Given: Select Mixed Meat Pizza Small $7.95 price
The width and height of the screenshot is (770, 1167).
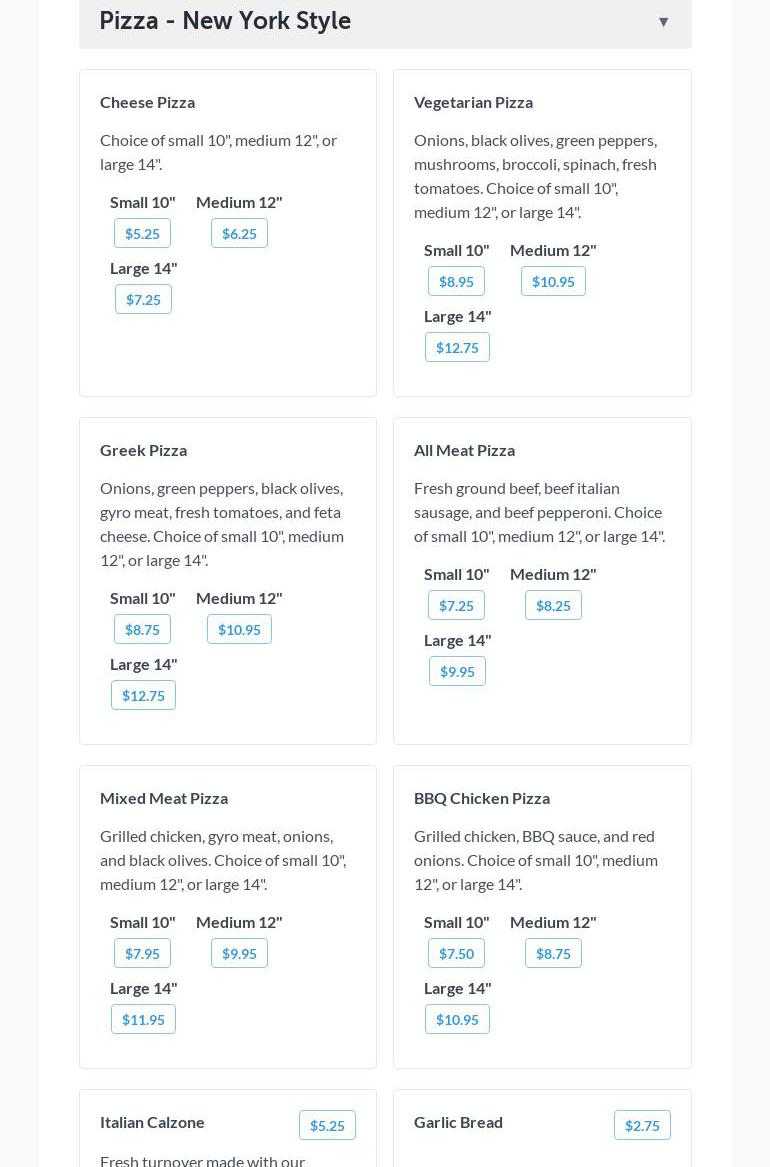Looking at the screenshot, I should coord(142,953).
